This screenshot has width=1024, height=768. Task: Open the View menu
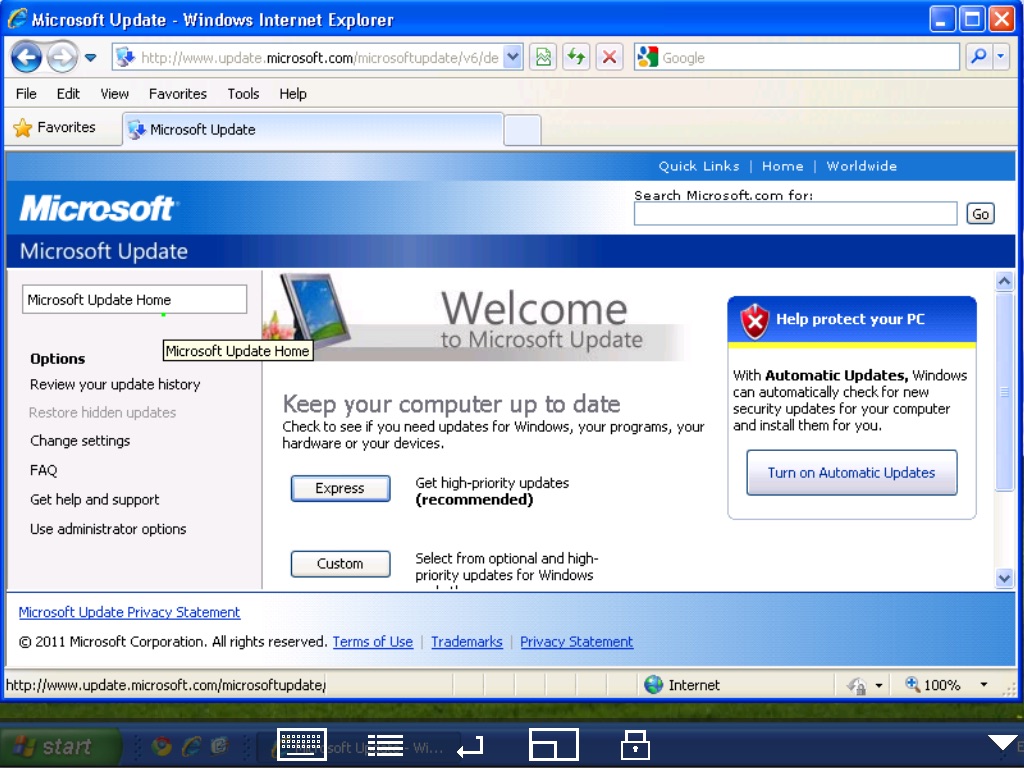pyautogui.click(x=114, y=94)
